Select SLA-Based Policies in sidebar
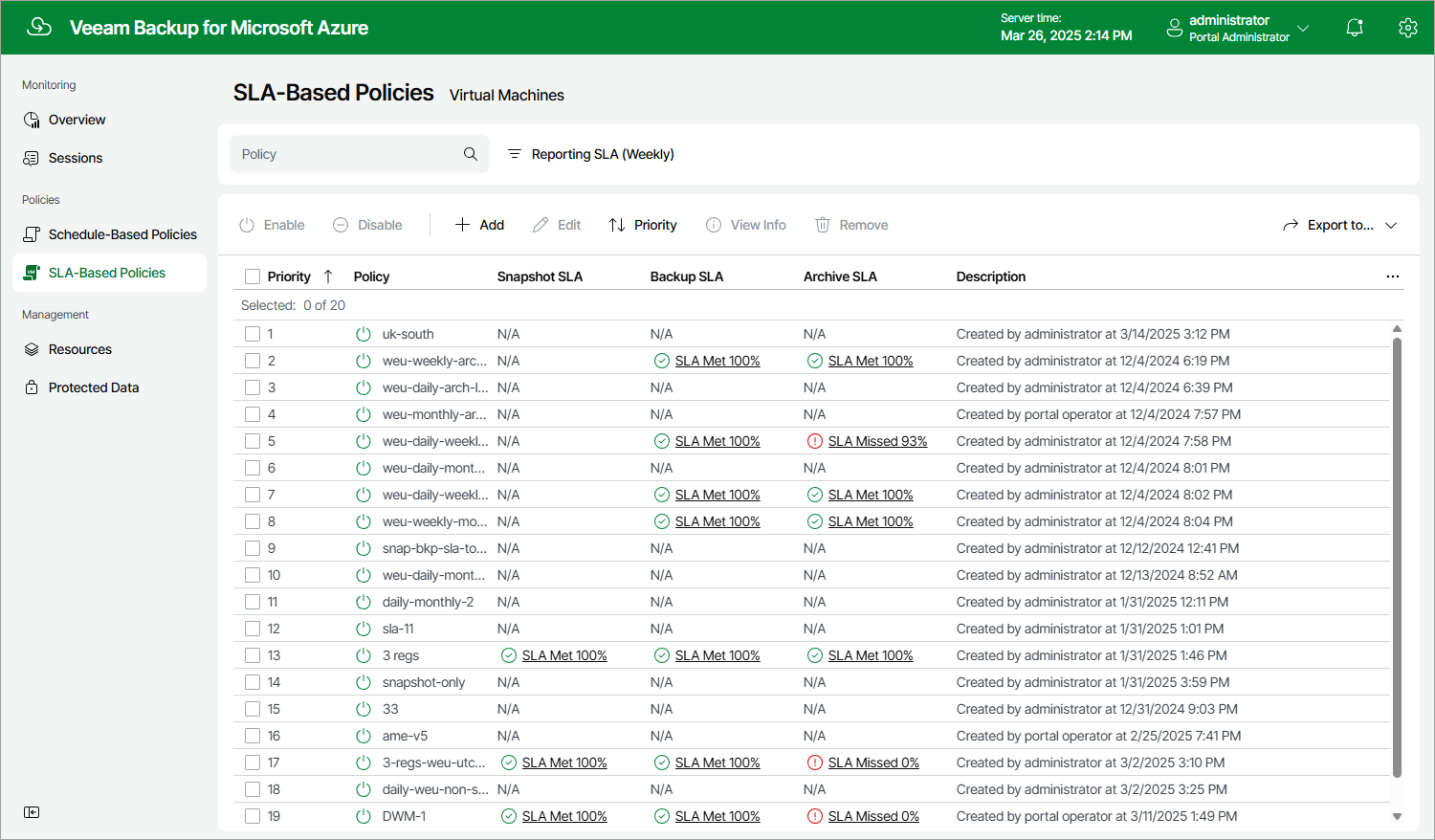The image size is (1435, 840). (x=107, y=273)
